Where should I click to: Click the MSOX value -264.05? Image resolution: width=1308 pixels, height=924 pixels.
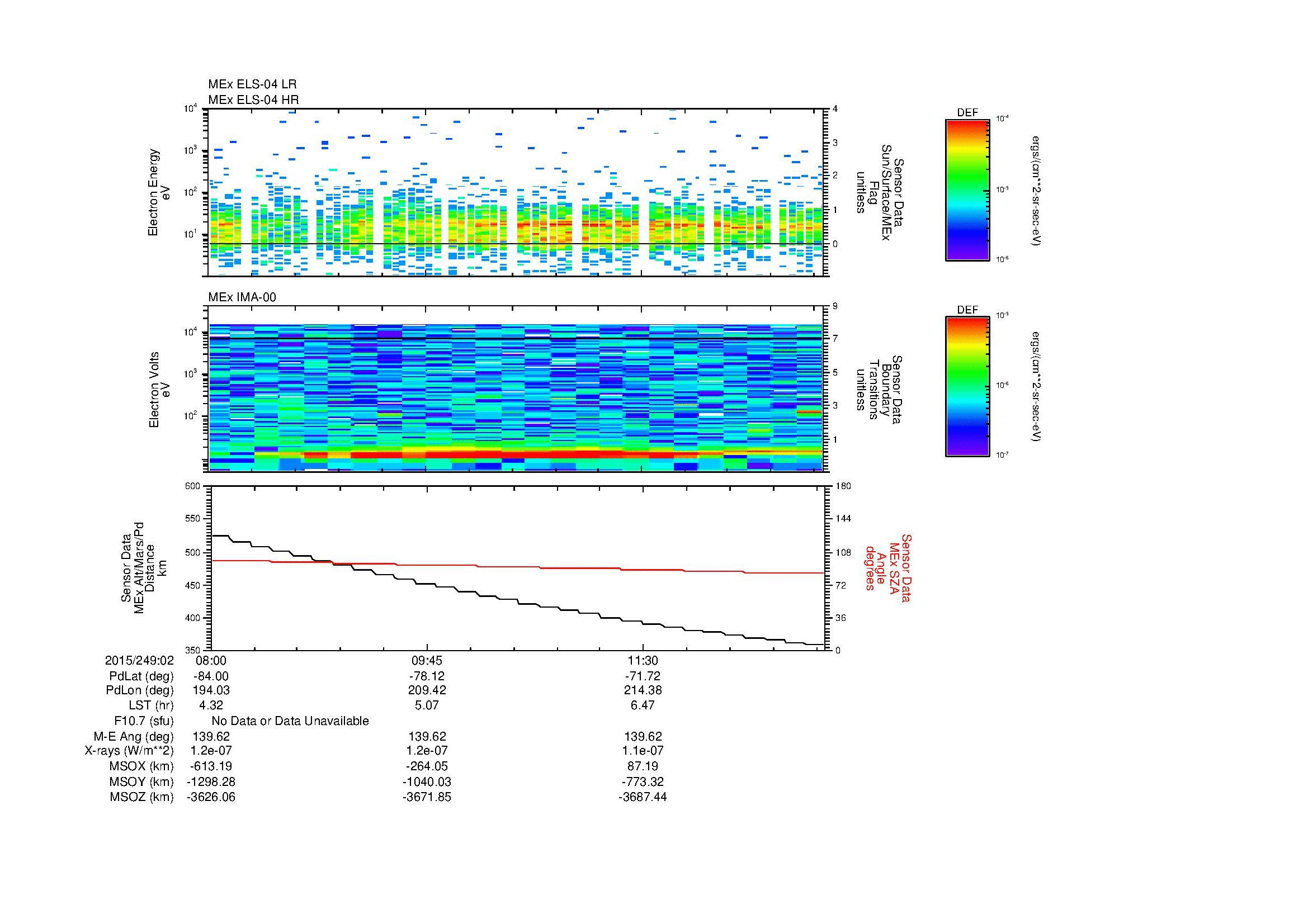click(427, 766)
